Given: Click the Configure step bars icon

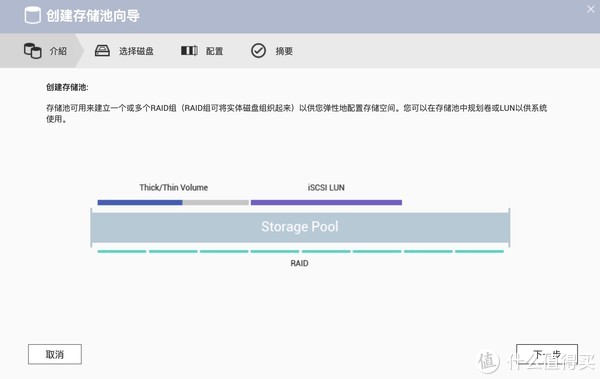Looking at the screenshot, I should [189, 51].
